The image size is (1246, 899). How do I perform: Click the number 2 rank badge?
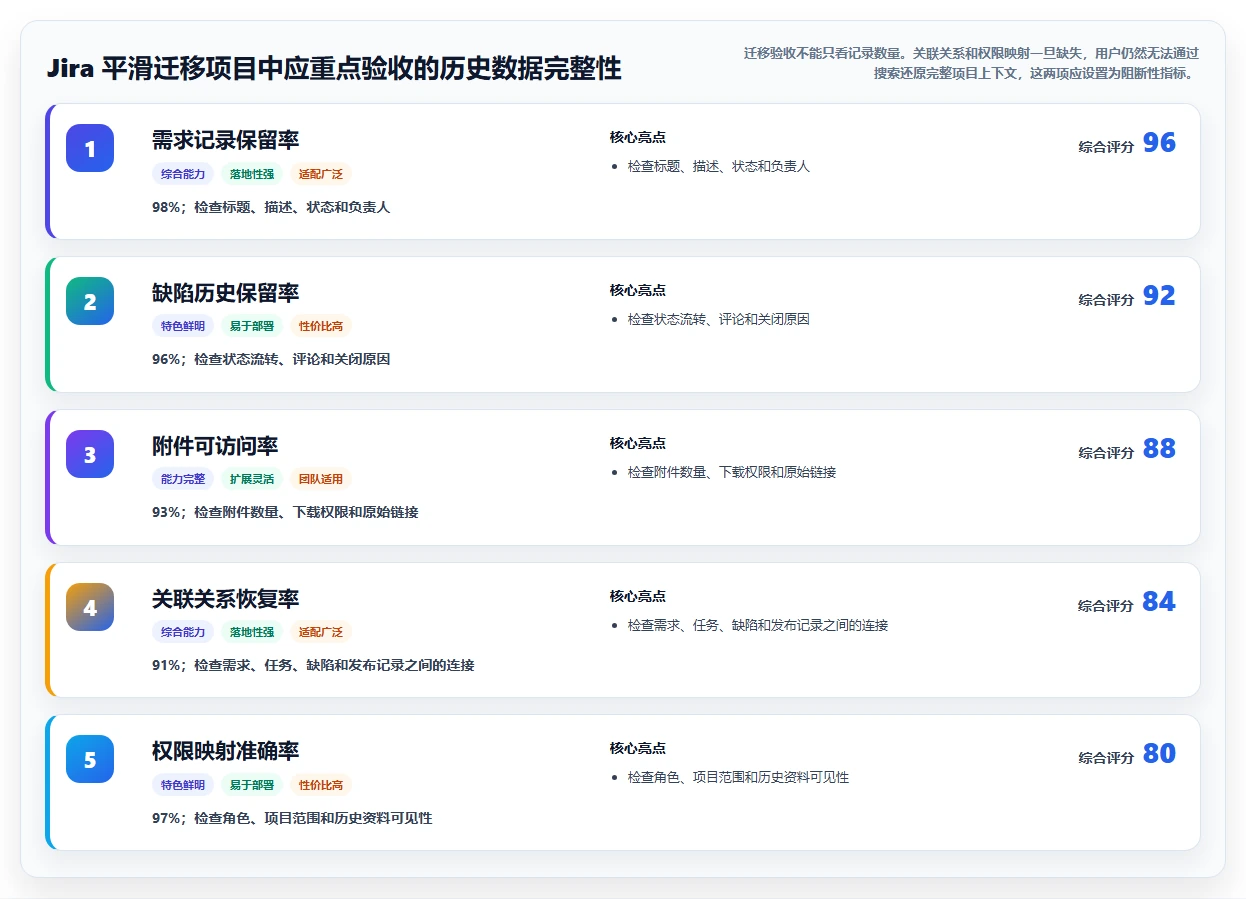point(90,301)
